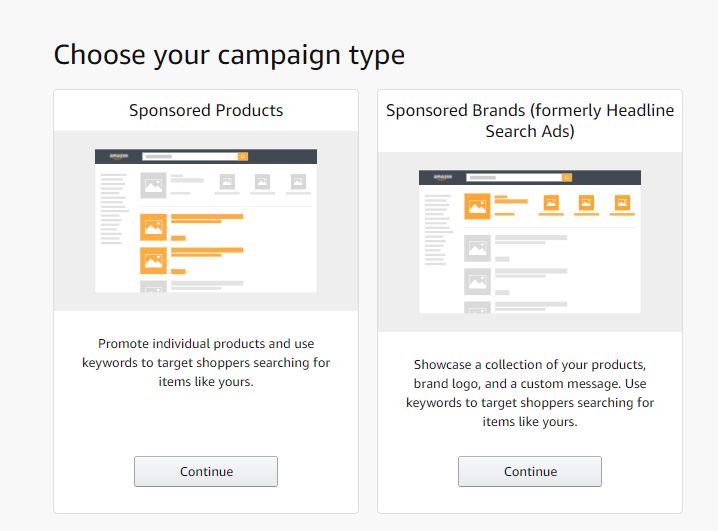Click large gray image icon in Sponsored Products preview
The width and height of the screenshot is (718, 531).
coord(153,185)
